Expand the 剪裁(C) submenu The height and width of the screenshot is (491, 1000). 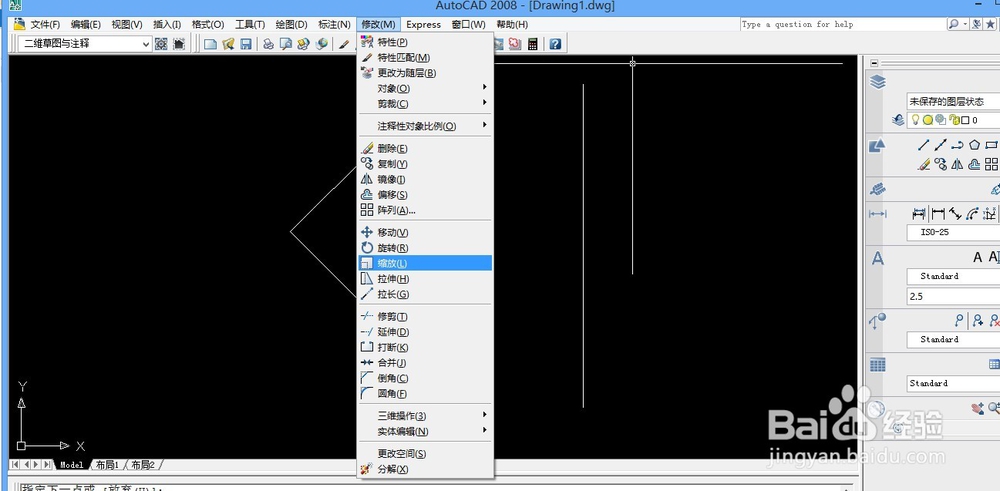pyautogui.click(x=425, y=103)
